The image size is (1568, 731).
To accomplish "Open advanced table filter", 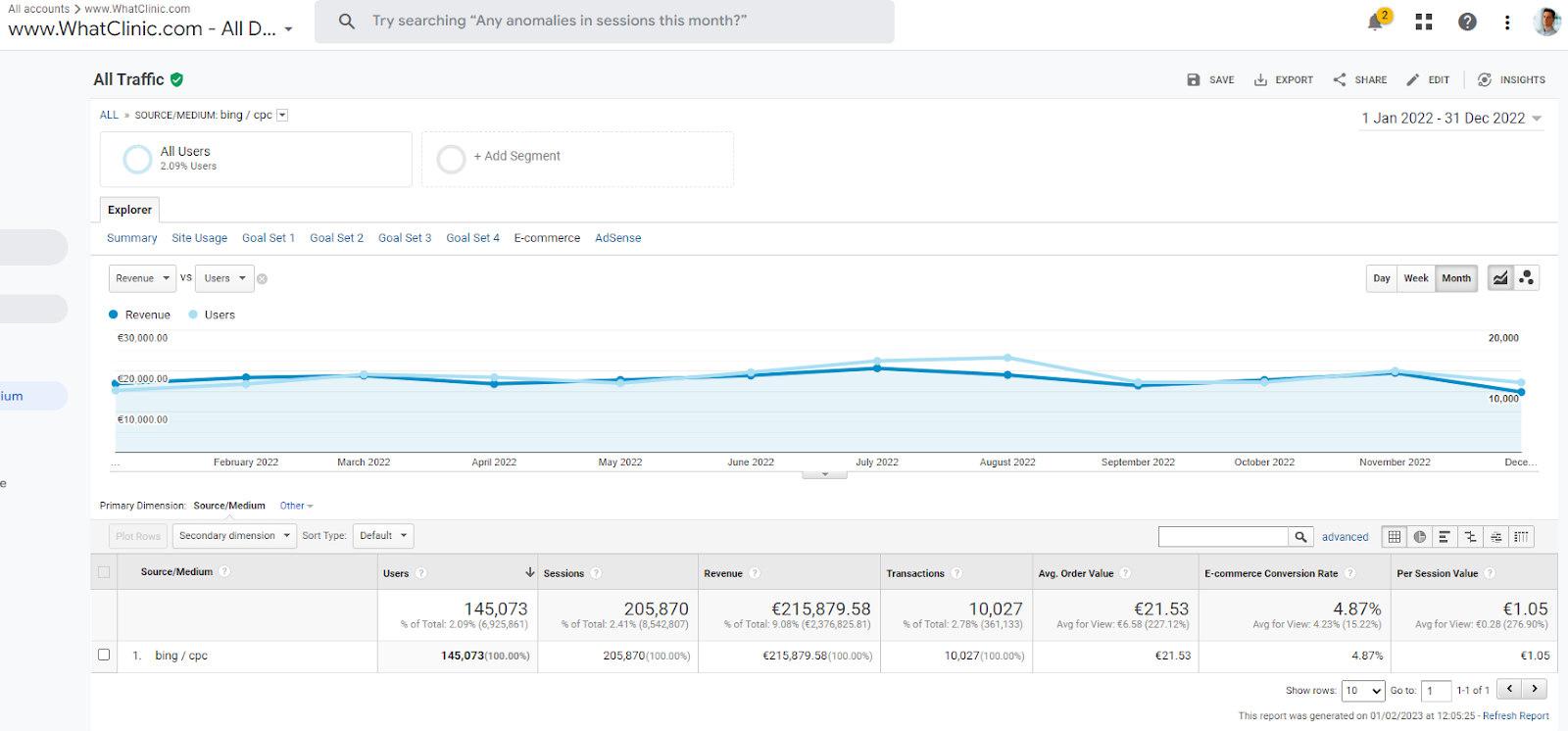I will point(1345,537).
